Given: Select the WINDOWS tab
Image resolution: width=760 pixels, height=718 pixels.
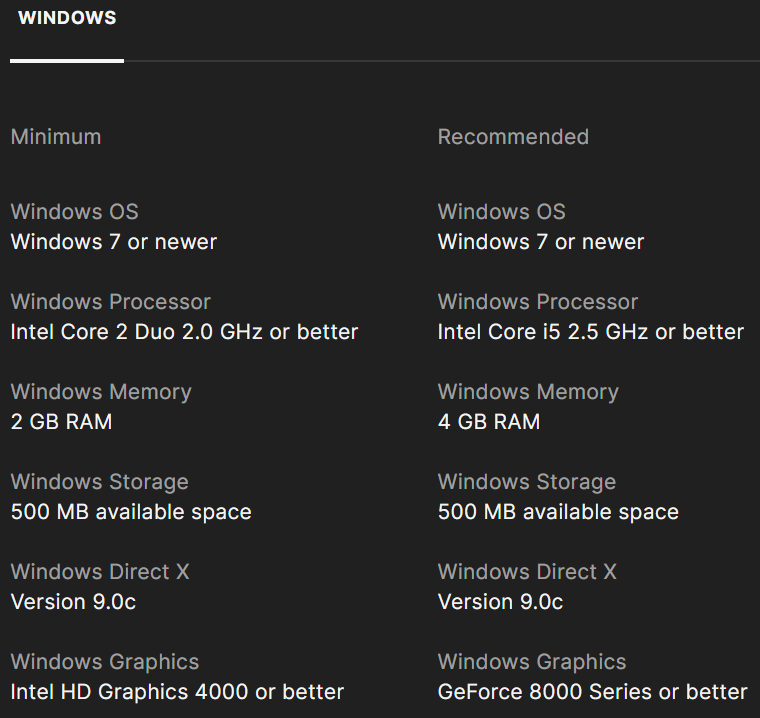Looking at the screenshot, I should click(x=67, y=19).
